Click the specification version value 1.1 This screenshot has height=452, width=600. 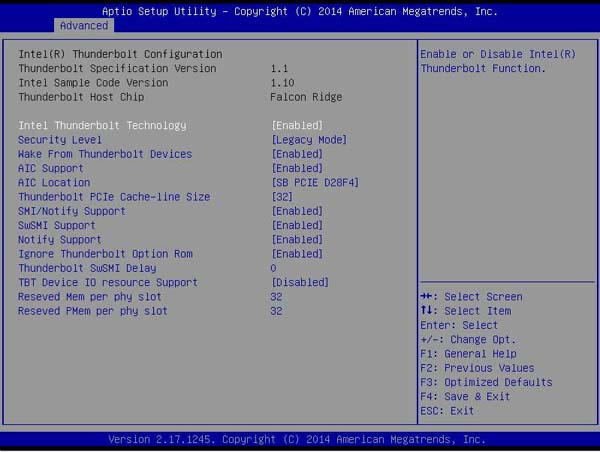pos(279,69)
